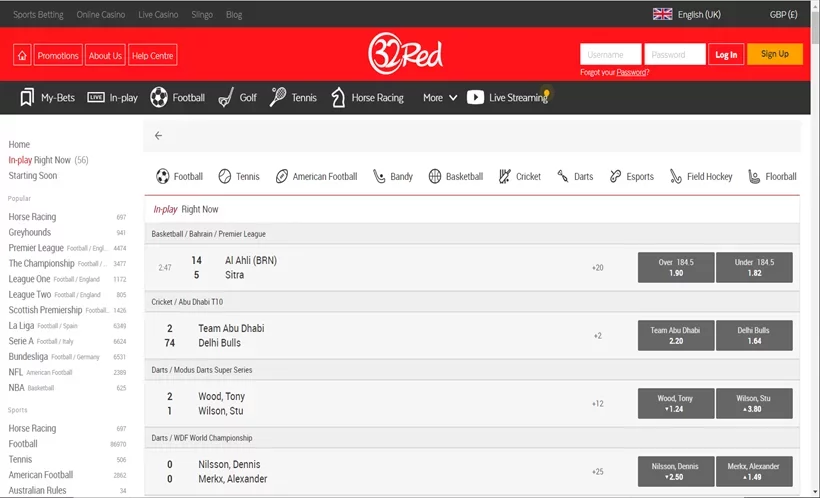Open Sports Betting top menu
This screenshot has width=820, height=498.
tap(38, 15)
